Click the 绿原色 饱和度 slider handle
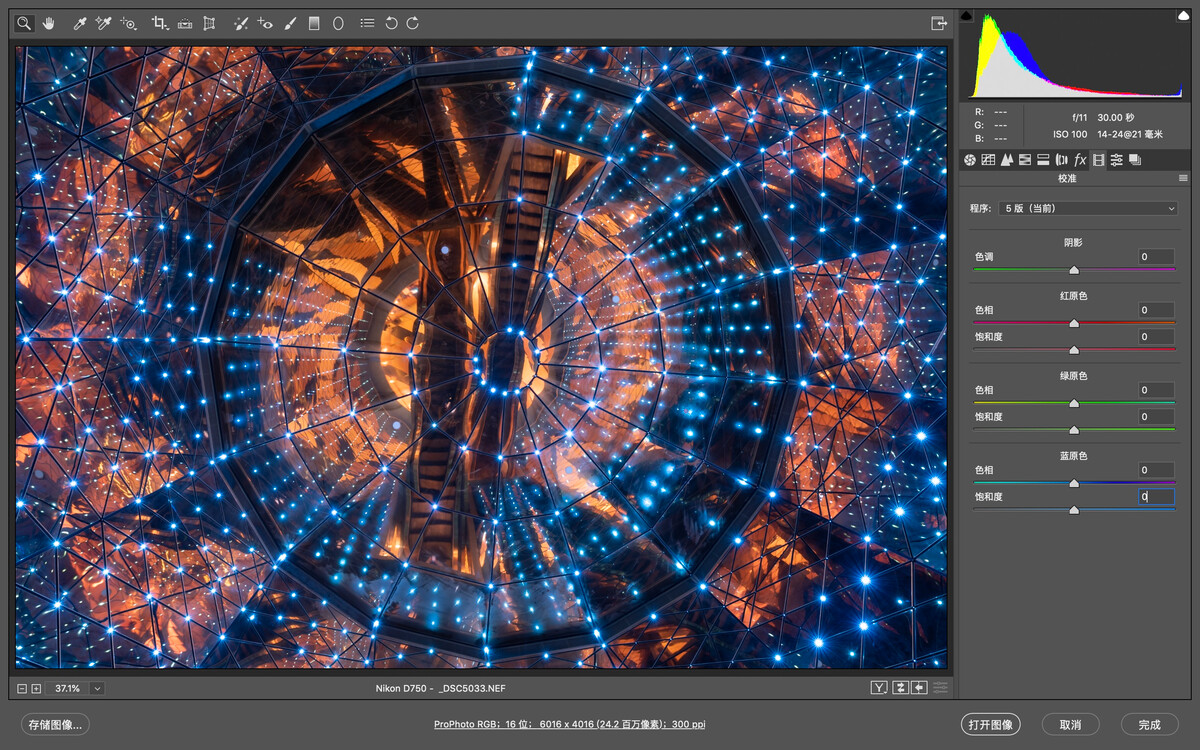The height and width of the screenshot is (750, 1200). pos(1074,430)
